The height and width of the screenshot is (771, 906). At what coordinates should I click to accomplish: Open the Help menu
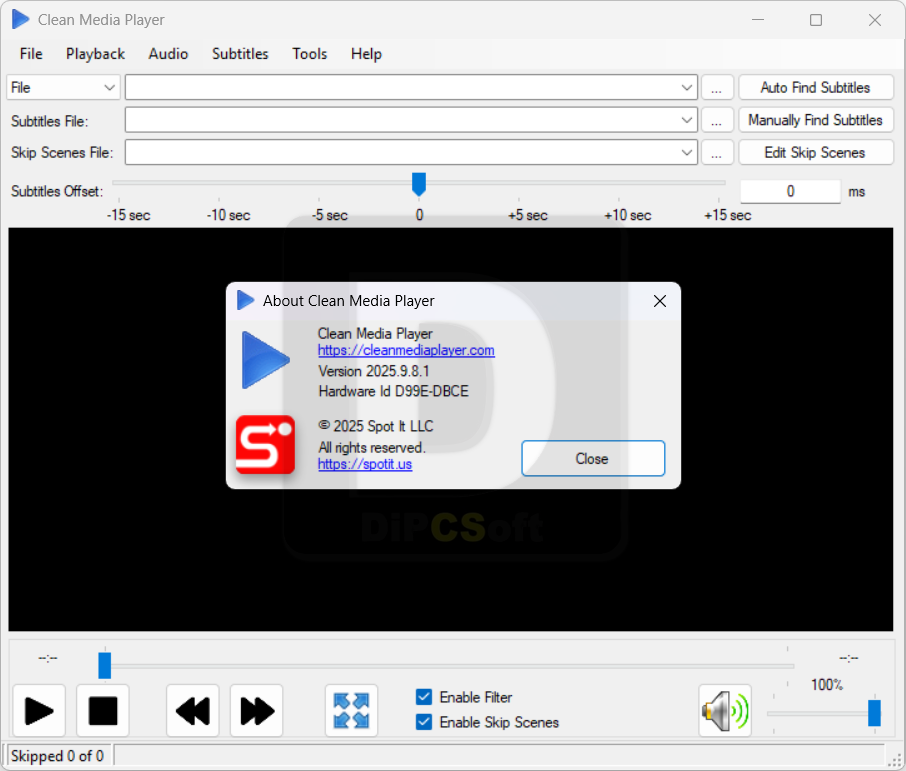(x=366, y=54)
